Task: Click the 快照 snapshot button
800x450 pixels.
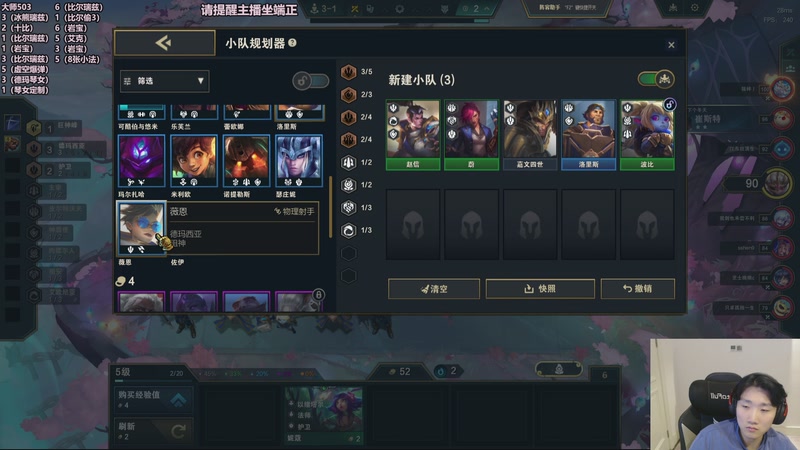Action: click(x=540, y=289)
